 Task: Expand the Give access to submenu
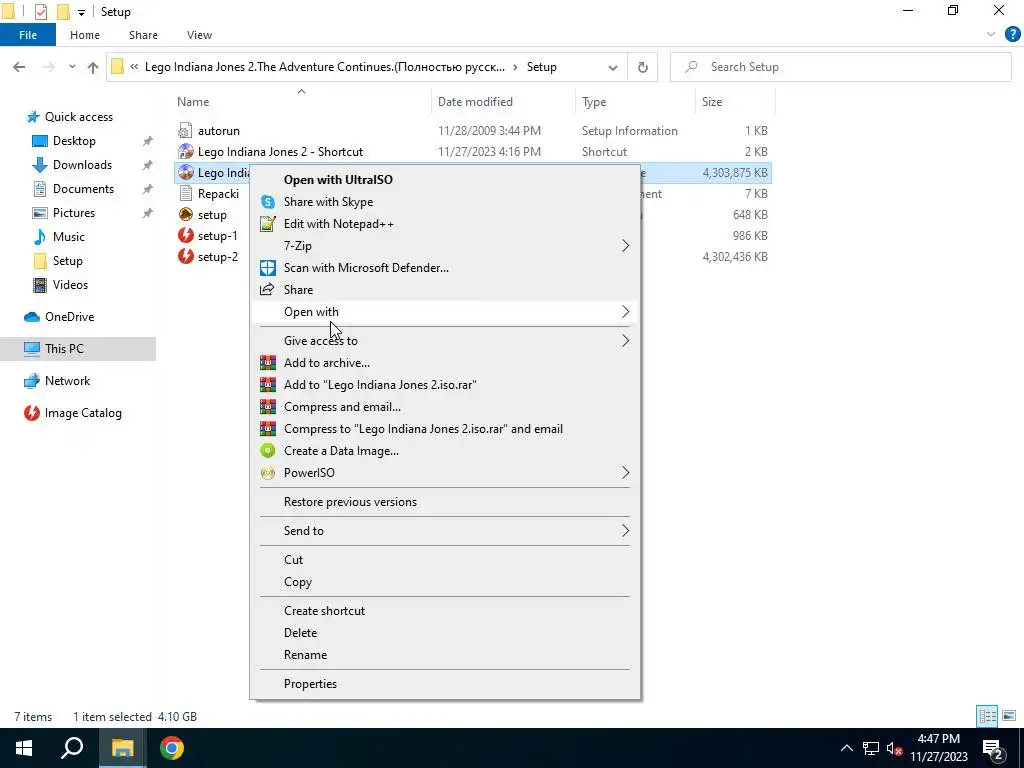(x=445, y=341)
